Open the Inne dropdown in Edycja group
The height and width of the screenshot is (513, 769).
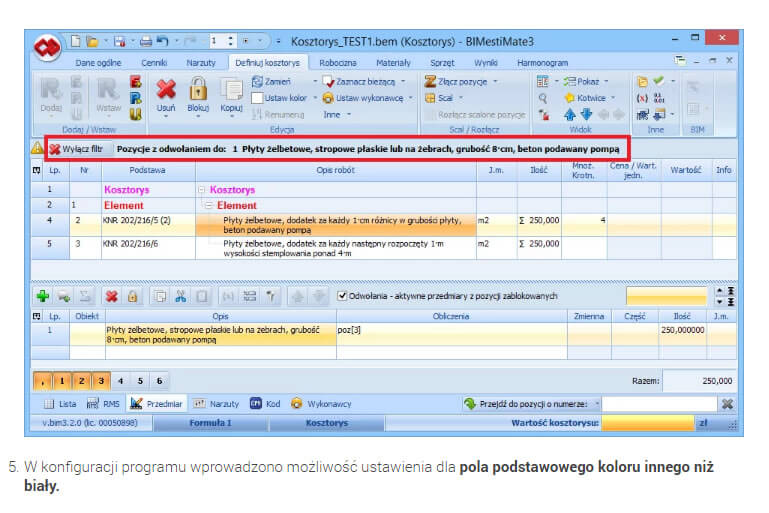click(x=337, y=114)
